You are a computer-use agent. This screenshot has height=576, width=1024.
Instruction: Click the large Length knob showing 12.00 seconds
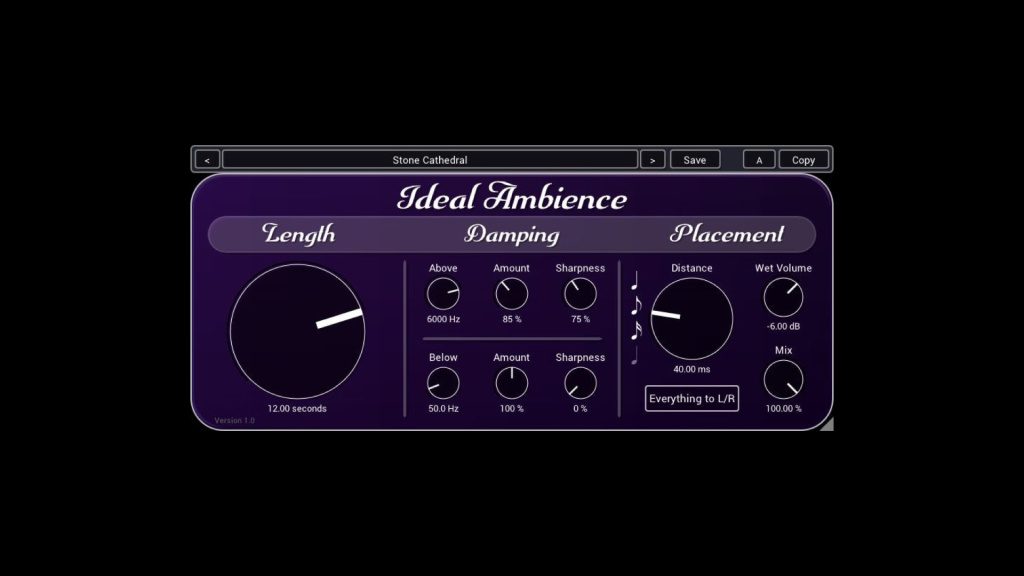(x=298, y=330)
